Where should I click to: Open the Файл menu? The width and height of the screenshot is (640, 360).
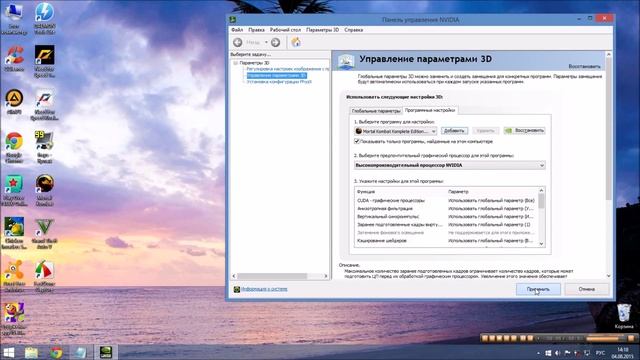(237, 30)
